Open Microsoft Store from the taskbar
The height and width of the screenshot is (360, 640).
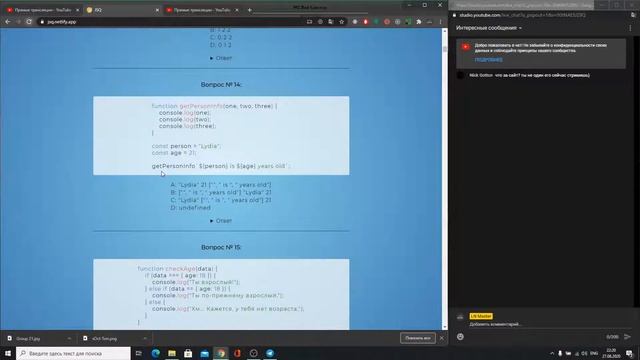pyautogui.click(x=188, y=353)
